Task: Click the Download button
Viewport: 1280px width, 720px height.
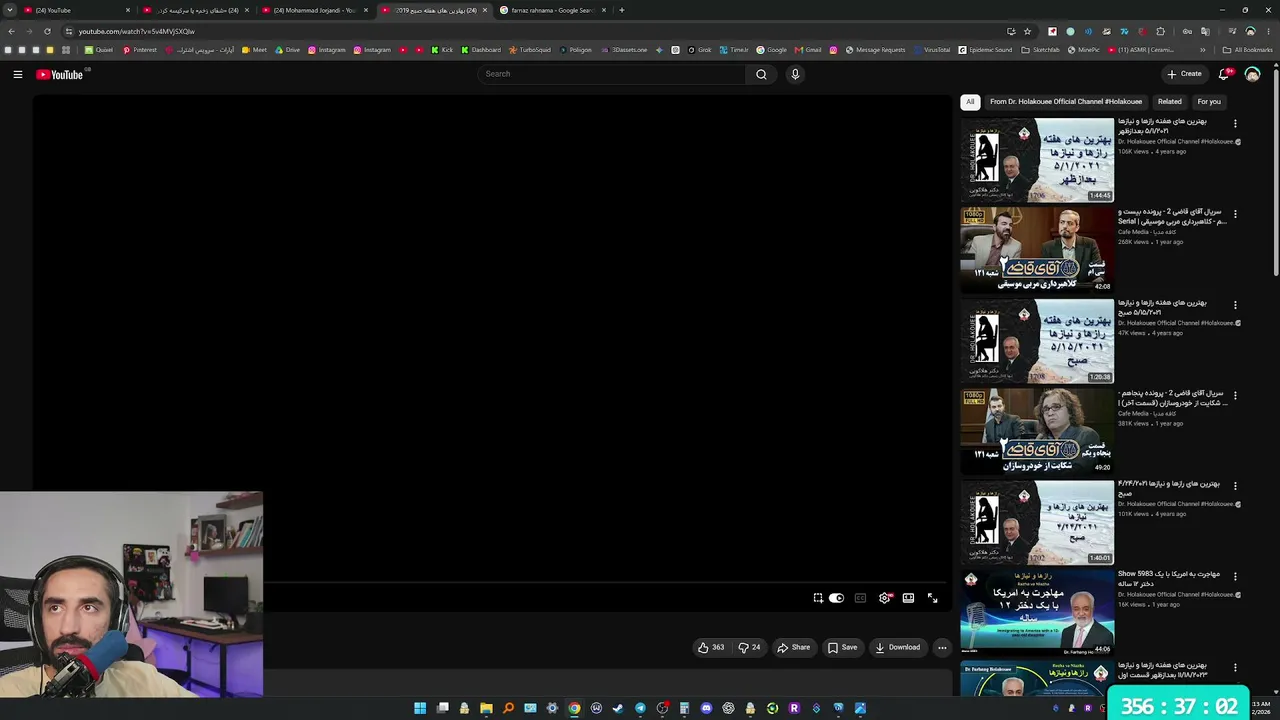Action: coord(898,647)
